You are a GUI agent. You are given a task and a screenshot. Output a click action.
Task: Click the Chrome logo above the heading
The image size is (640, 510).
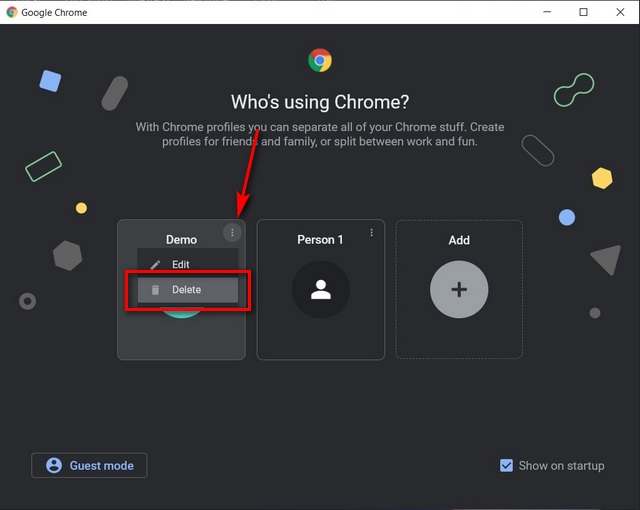[320, 60]
